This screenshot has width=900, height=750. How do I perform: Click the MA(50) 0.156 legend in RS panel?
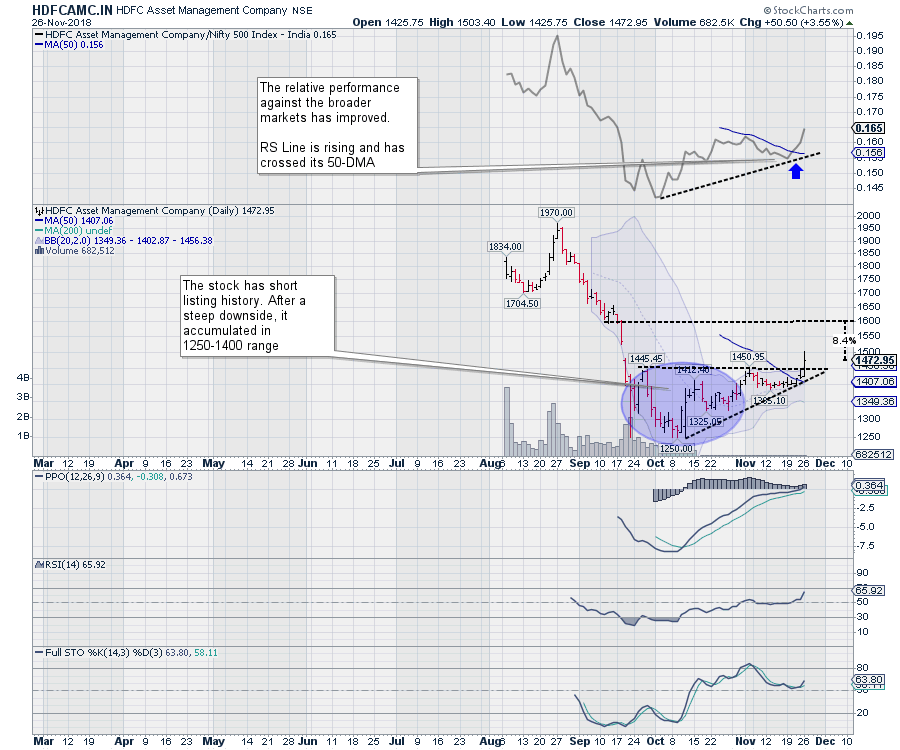(69, 45)
